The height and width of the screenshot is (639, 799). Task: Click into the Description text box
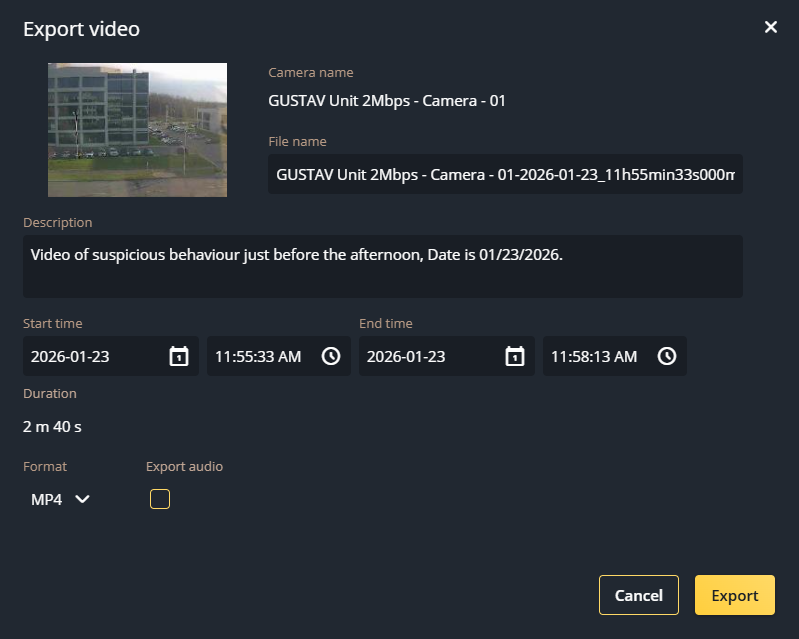pos(382,266)
